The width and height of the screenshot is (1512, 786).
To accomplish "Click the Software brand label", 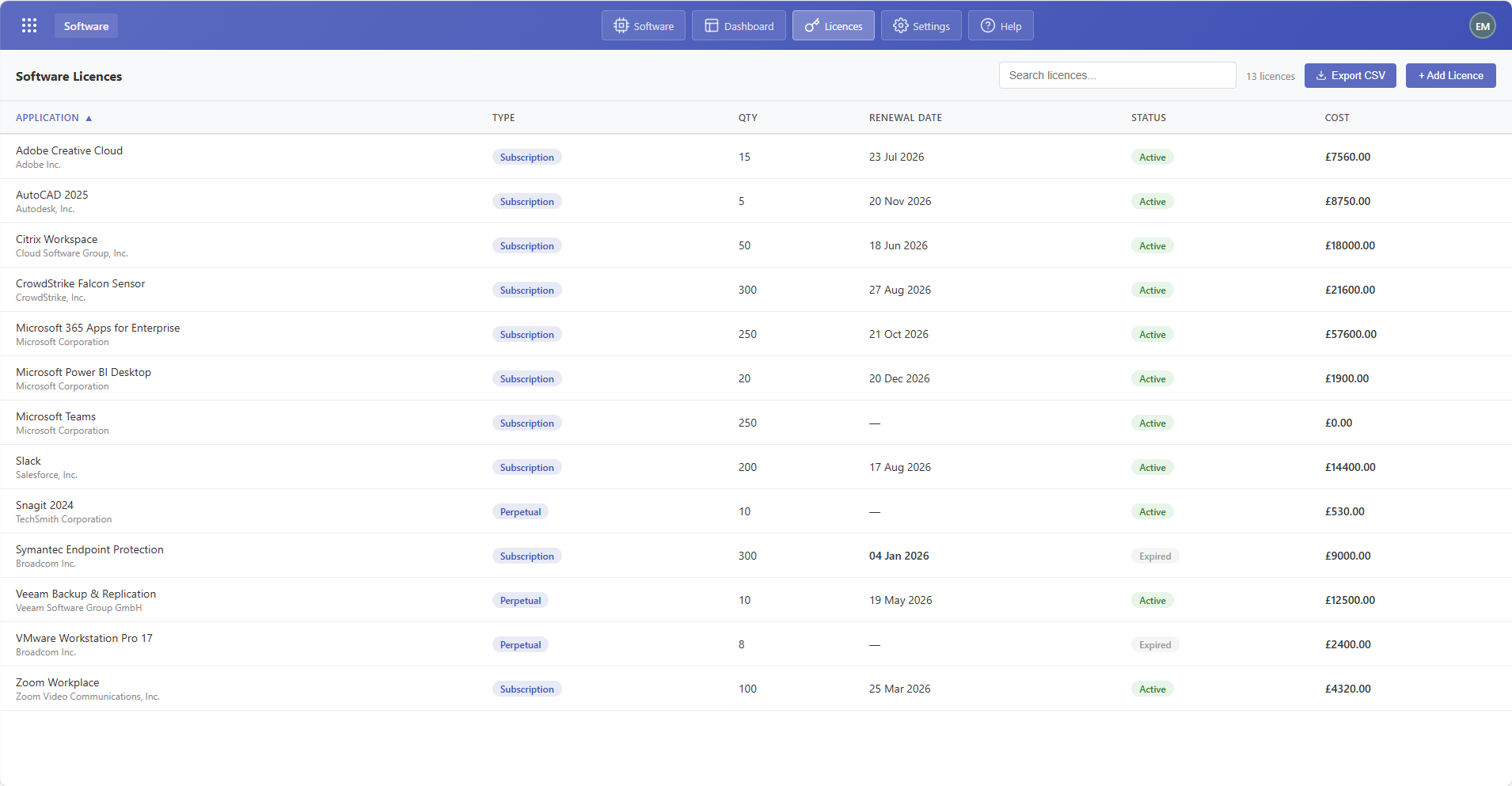I will tap(86, 25).
